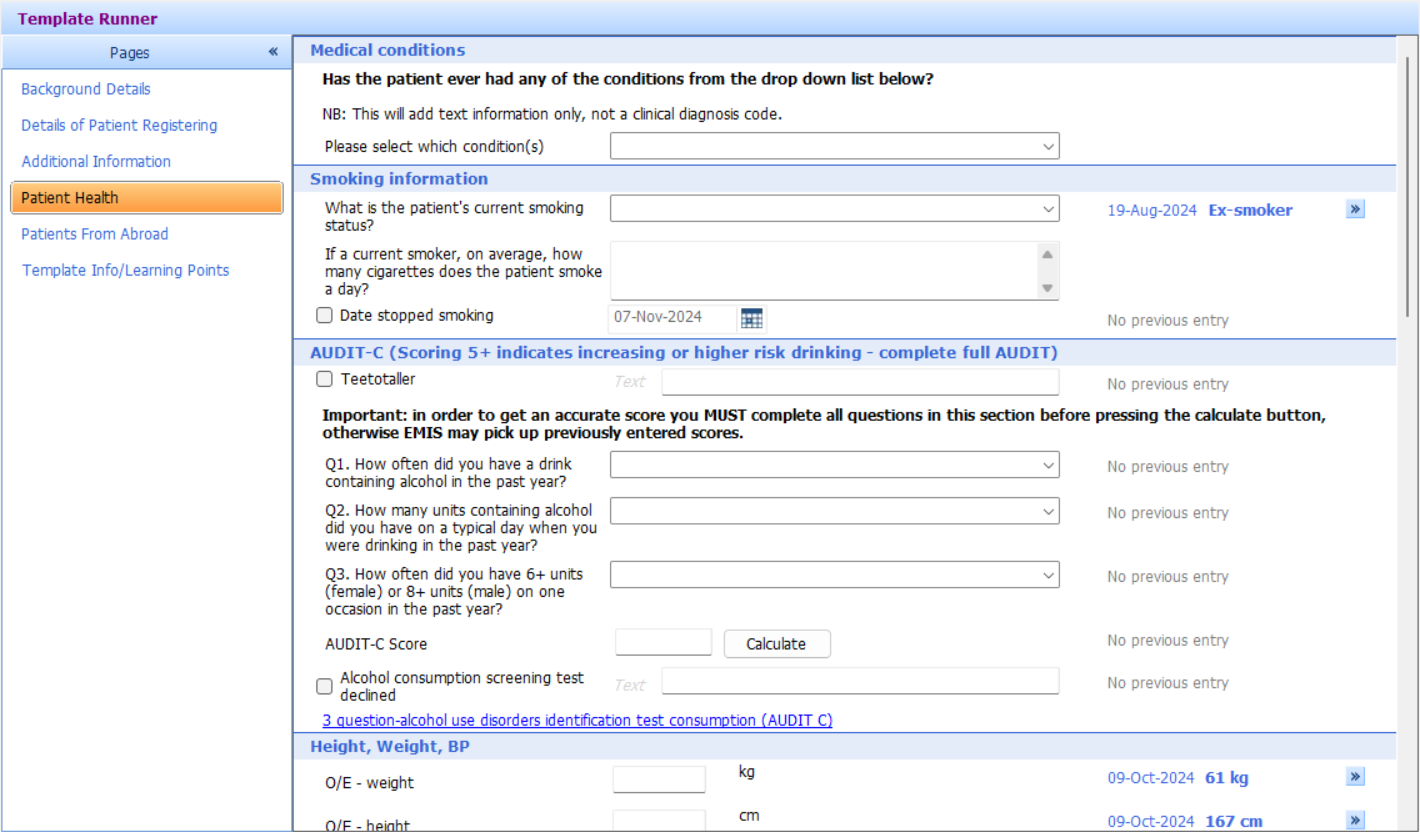This screenshot has width=1420, height=832.
Task: Collapse the Pages sidebar with double chevron
Action: pos(273,52)
